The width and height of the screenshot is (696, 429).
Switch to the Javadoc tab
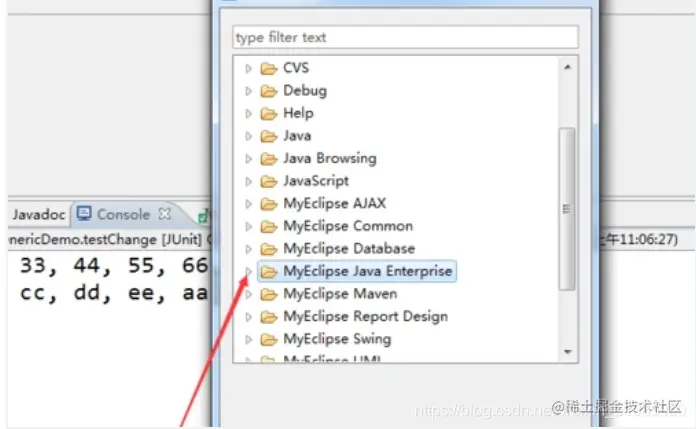point(39,214)
